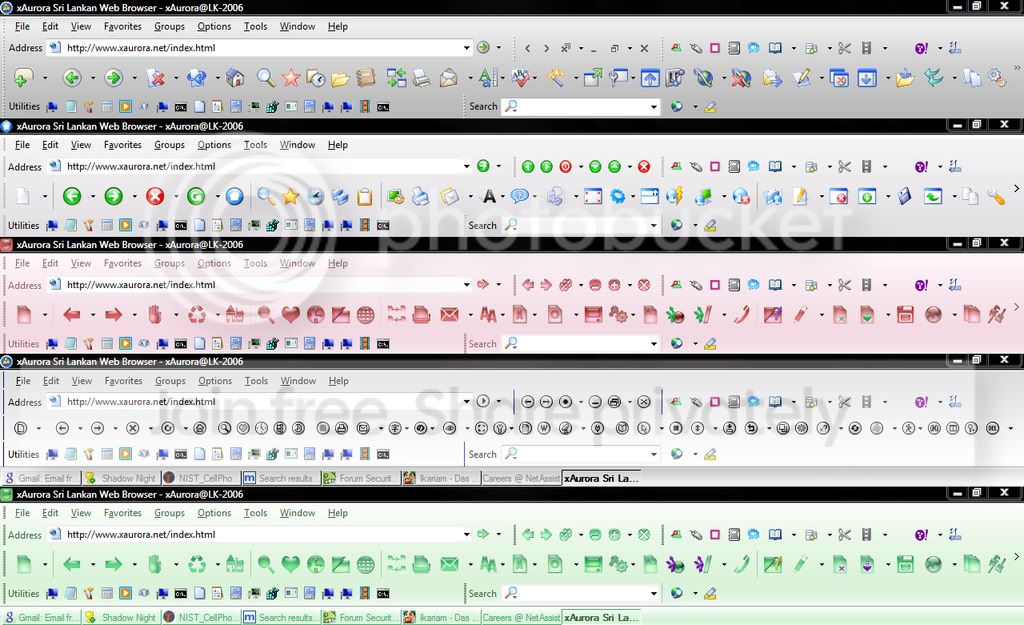Click round green Refresh button in second window
Image resolution: width=1024 pixels, height=625 pixels.
[196, 196]
